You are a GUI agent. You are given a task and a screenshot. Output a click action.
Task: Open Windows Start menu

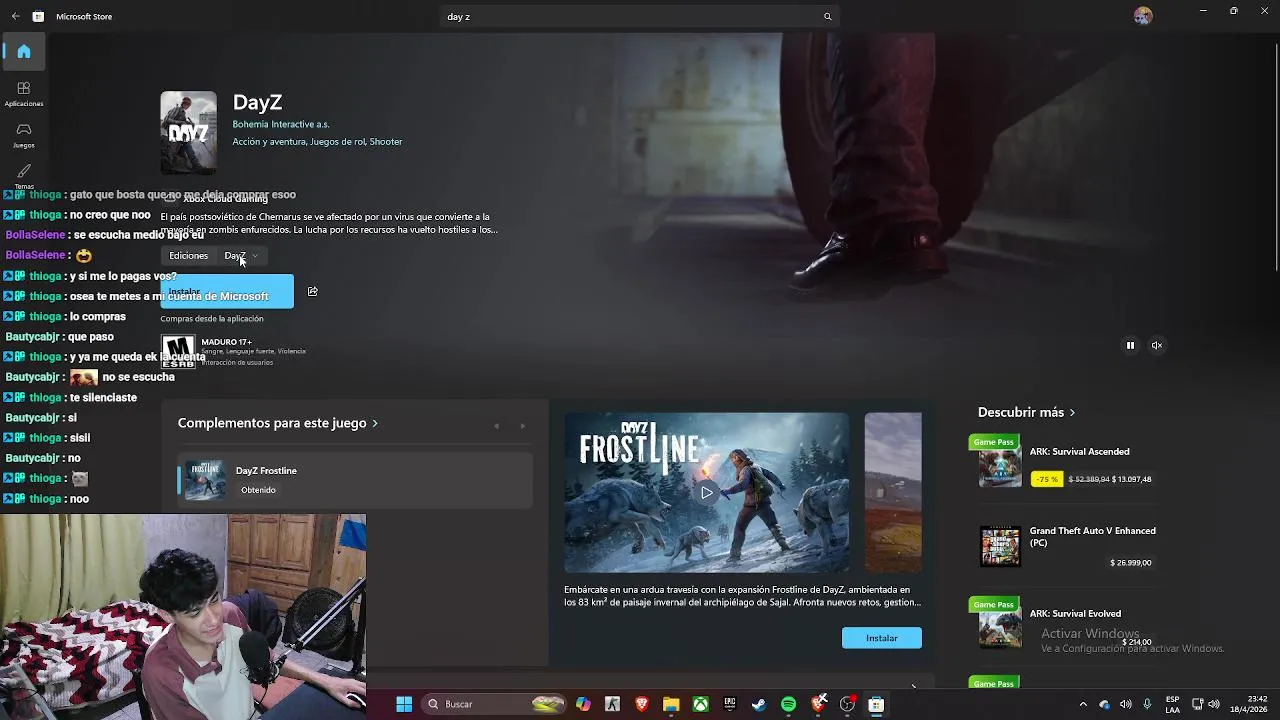pos(404,704)
